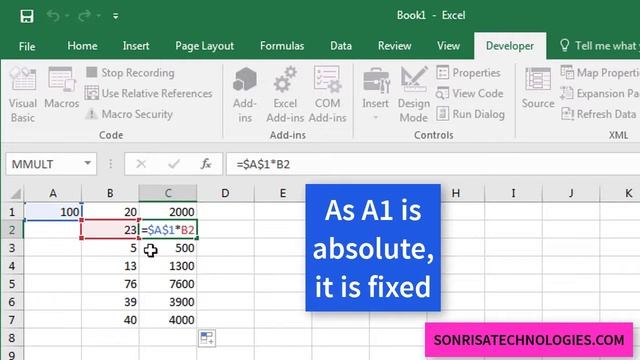Select column I header
640x360 pixels.
(513, 193)
